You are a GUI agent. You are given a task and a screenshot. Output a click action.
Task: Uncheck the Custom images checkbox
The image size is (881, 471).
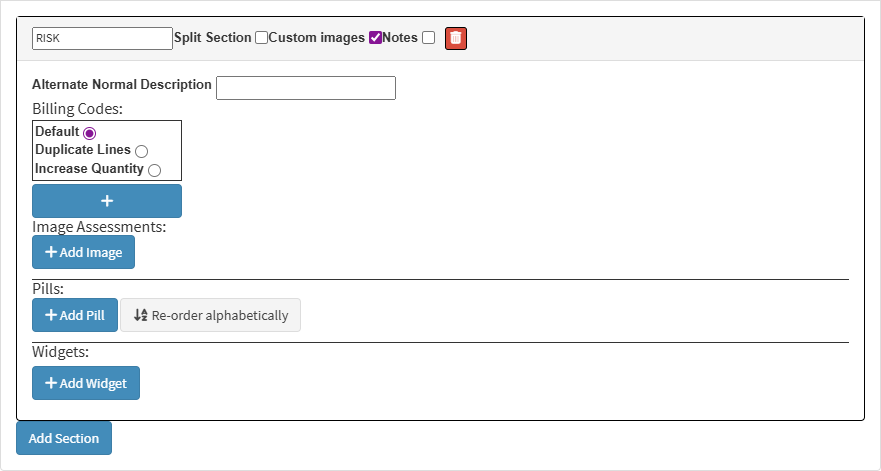[x=375, y=38]
